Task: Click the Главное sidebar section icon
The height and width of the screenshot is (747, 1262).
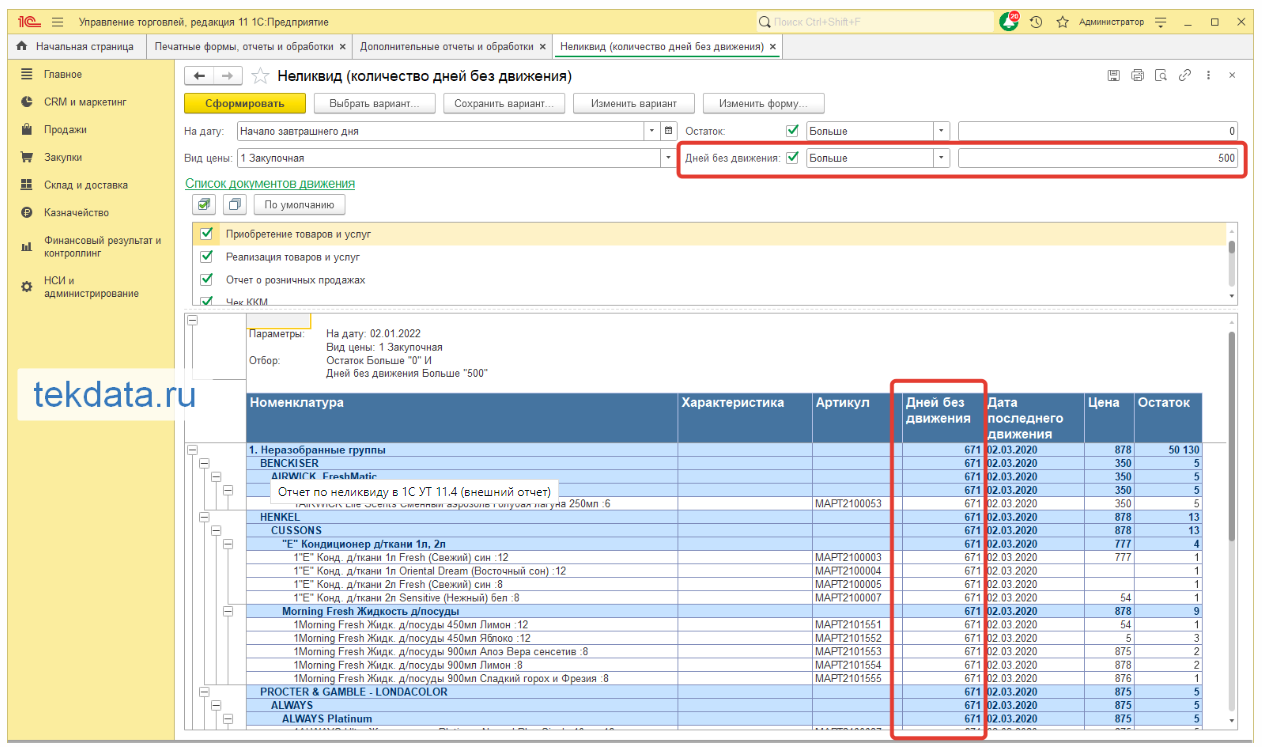Action: coord(26,74)
